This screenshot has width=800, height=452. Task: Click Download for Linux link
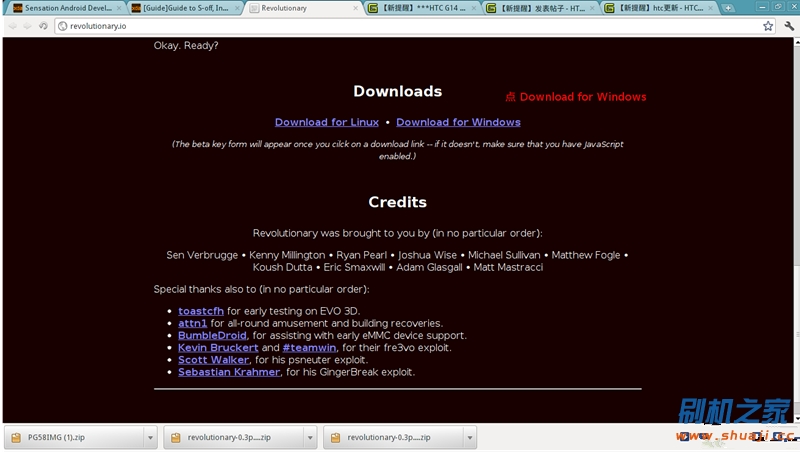point(327,122)
